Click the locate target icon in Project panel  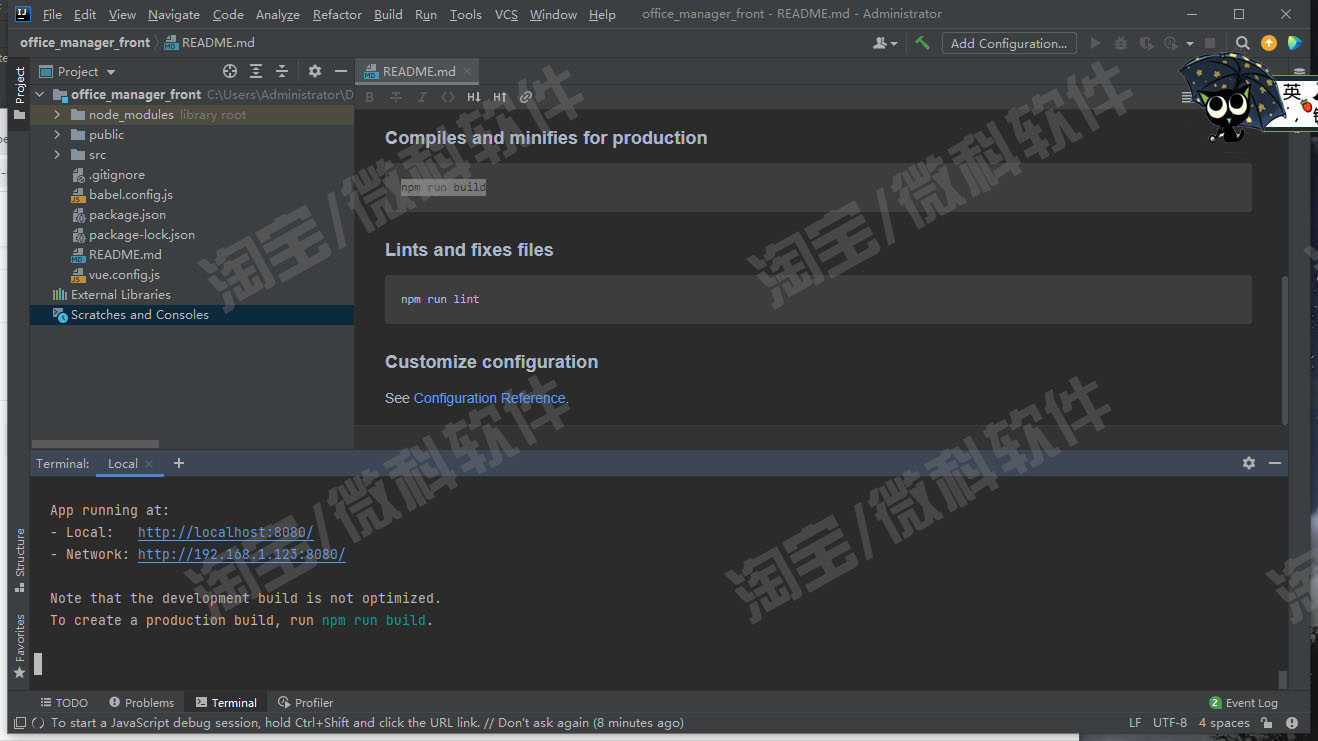(x=230, y=71)
